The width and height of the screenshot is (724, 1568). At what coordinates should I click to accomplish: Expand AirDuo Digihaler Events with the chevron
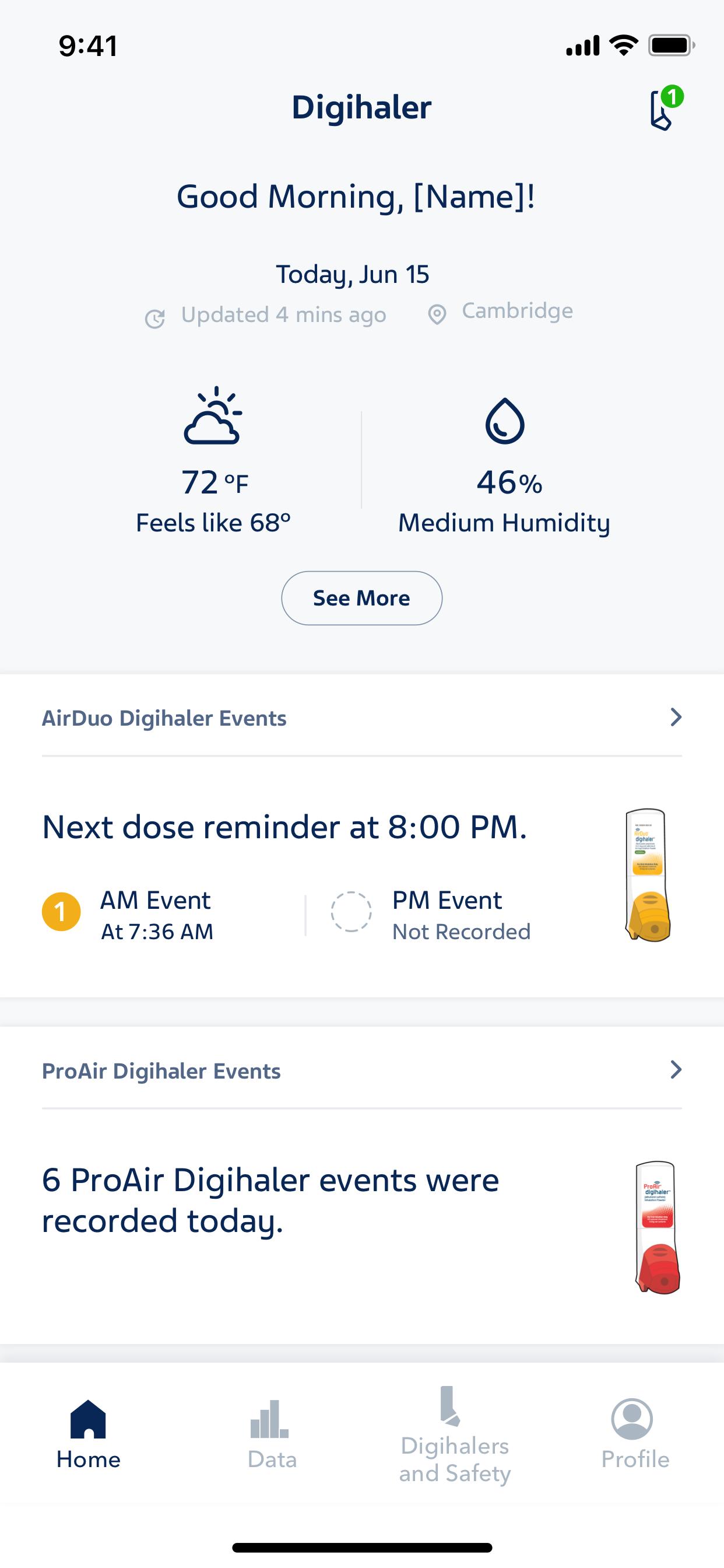[676, 717]
